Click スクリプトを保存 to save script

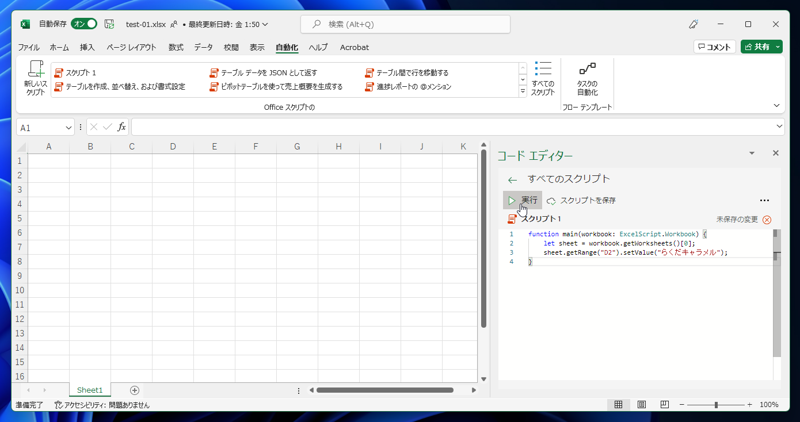pyautogui.click(x=581, y=201)
